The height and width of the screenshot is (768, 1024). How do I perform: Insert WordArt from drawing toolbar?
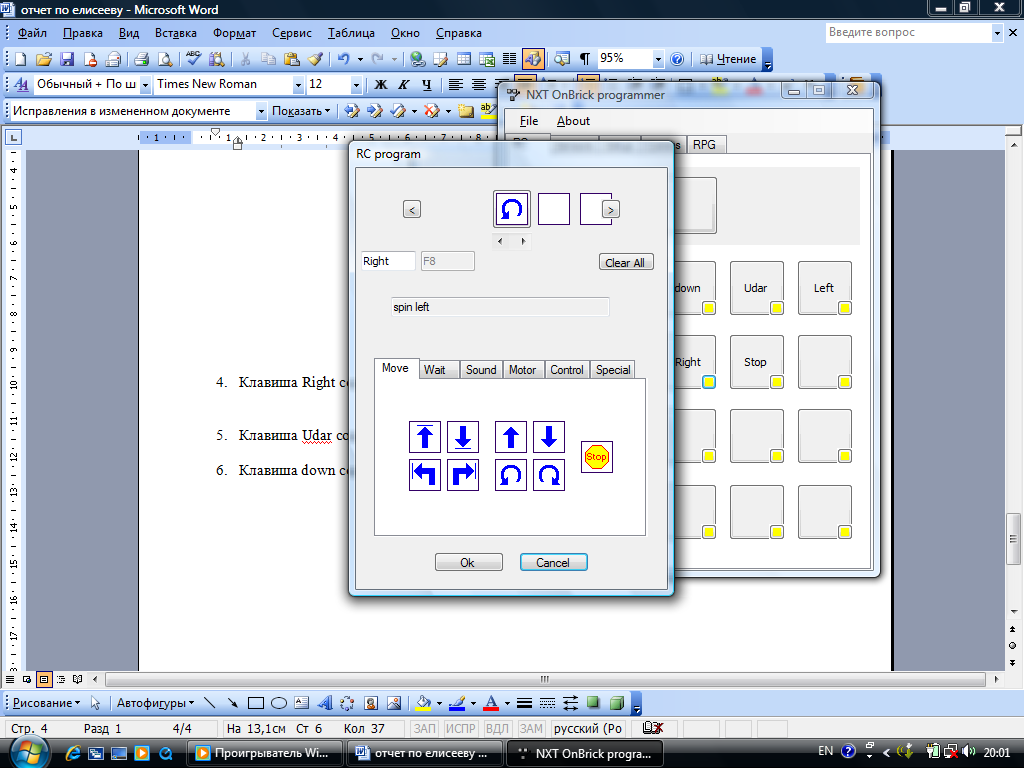click(x=325, y=703)
